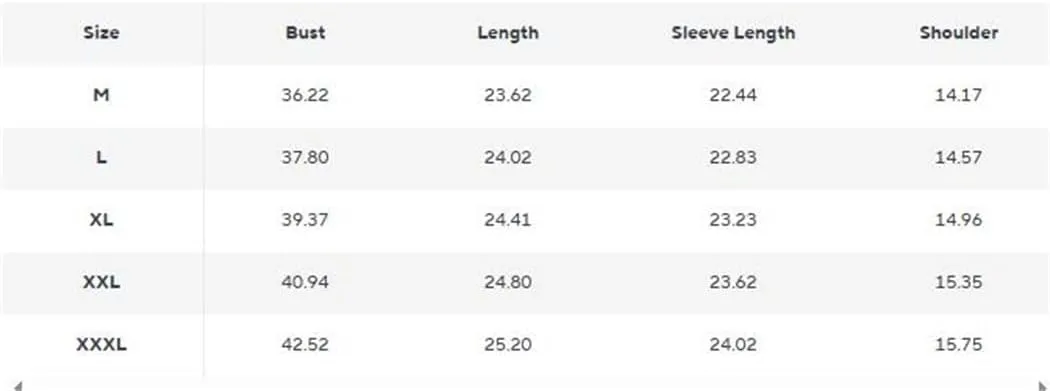The image size is (1050, 391).
Task: Select the length value 25.20
Action: click(x=508, y=345)
